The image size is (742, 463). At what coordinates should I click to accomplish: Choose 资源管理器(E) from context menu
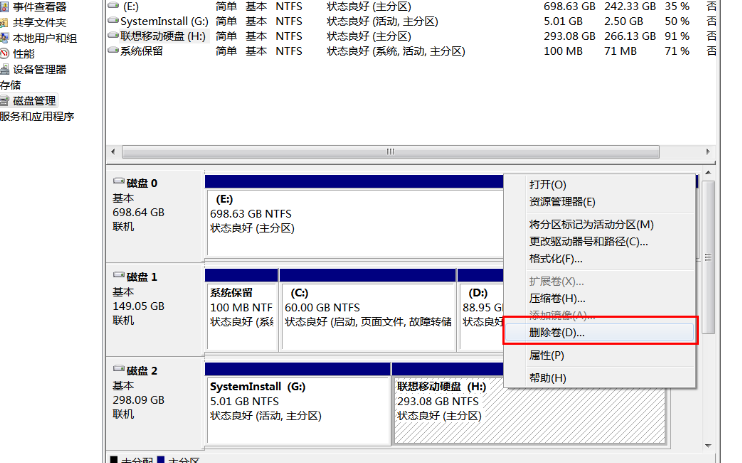pyautogui.click(x=600, y=202)
